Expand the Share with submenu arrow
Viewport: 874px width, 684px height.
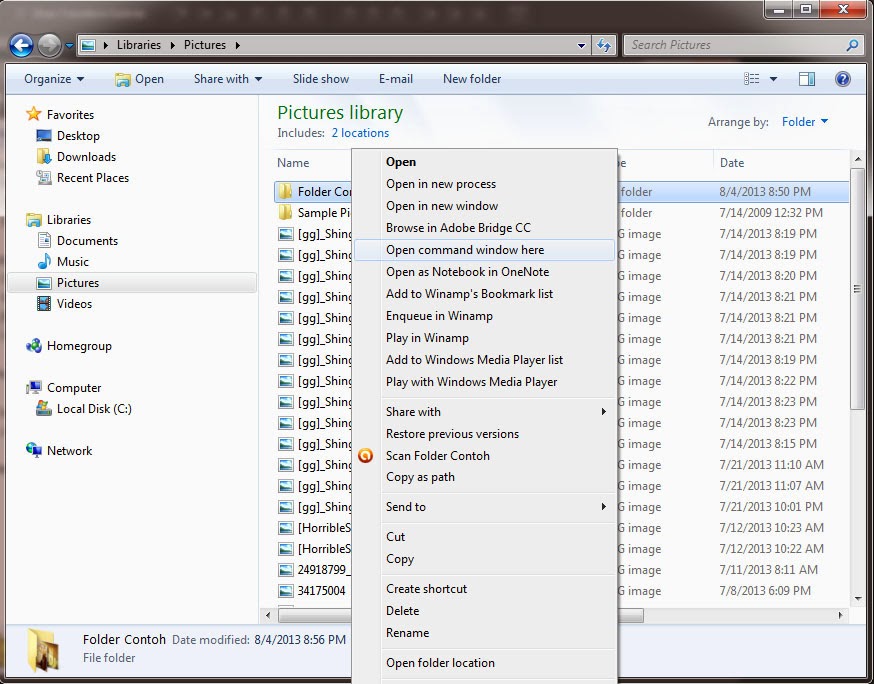(604, 411)
